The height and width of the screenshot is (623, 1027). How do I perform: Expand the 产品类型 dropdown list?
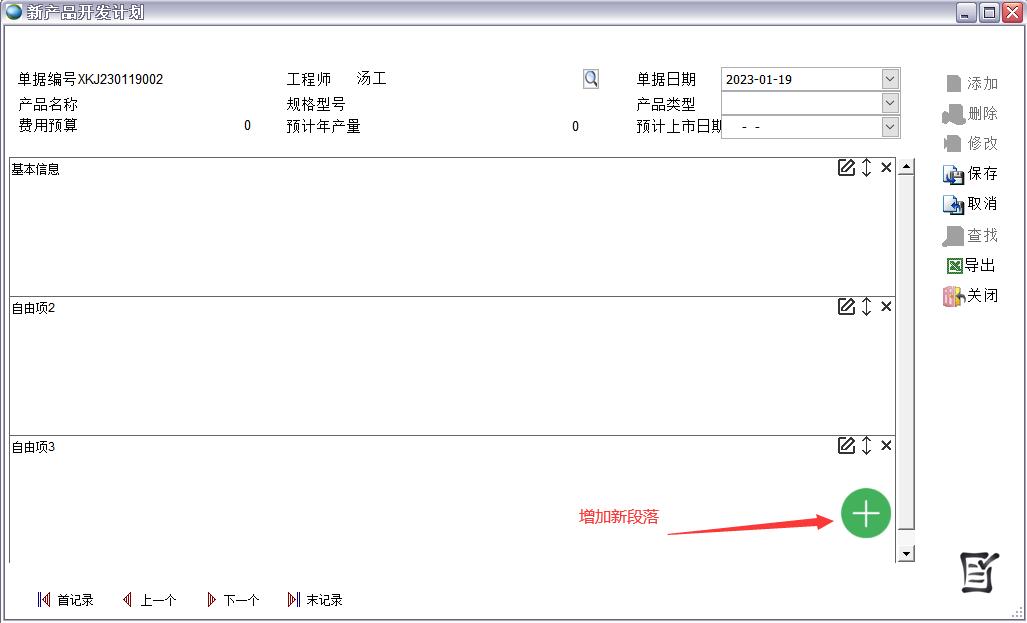coord(890,103)
